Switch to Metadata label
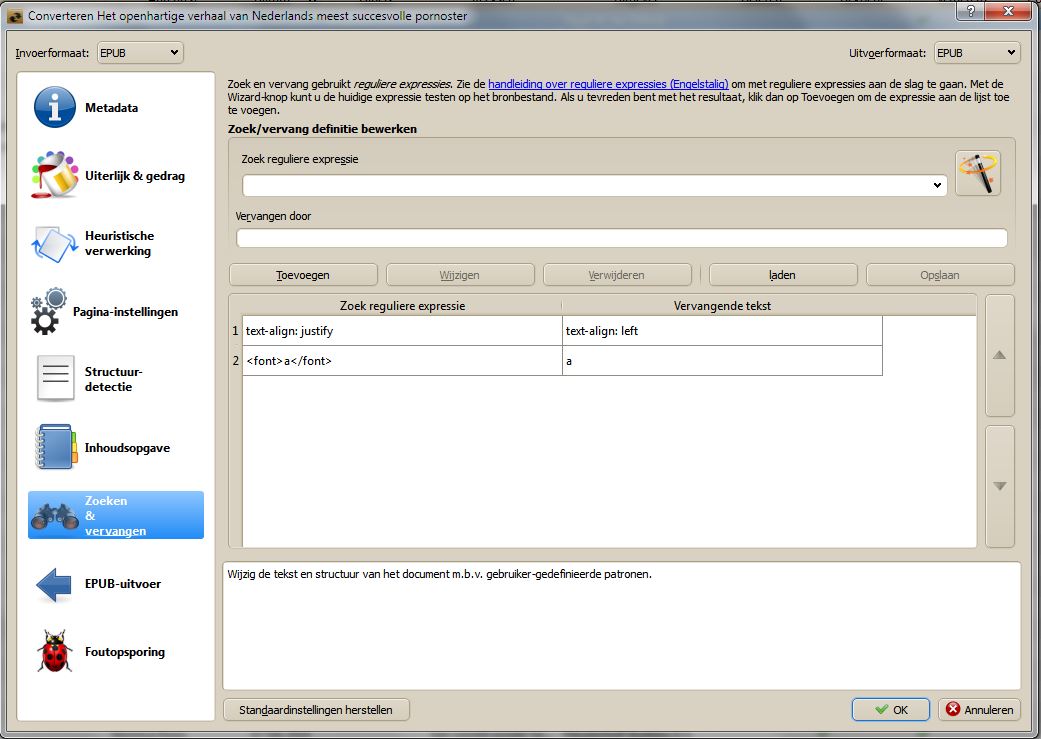 (x=111, y=108)
